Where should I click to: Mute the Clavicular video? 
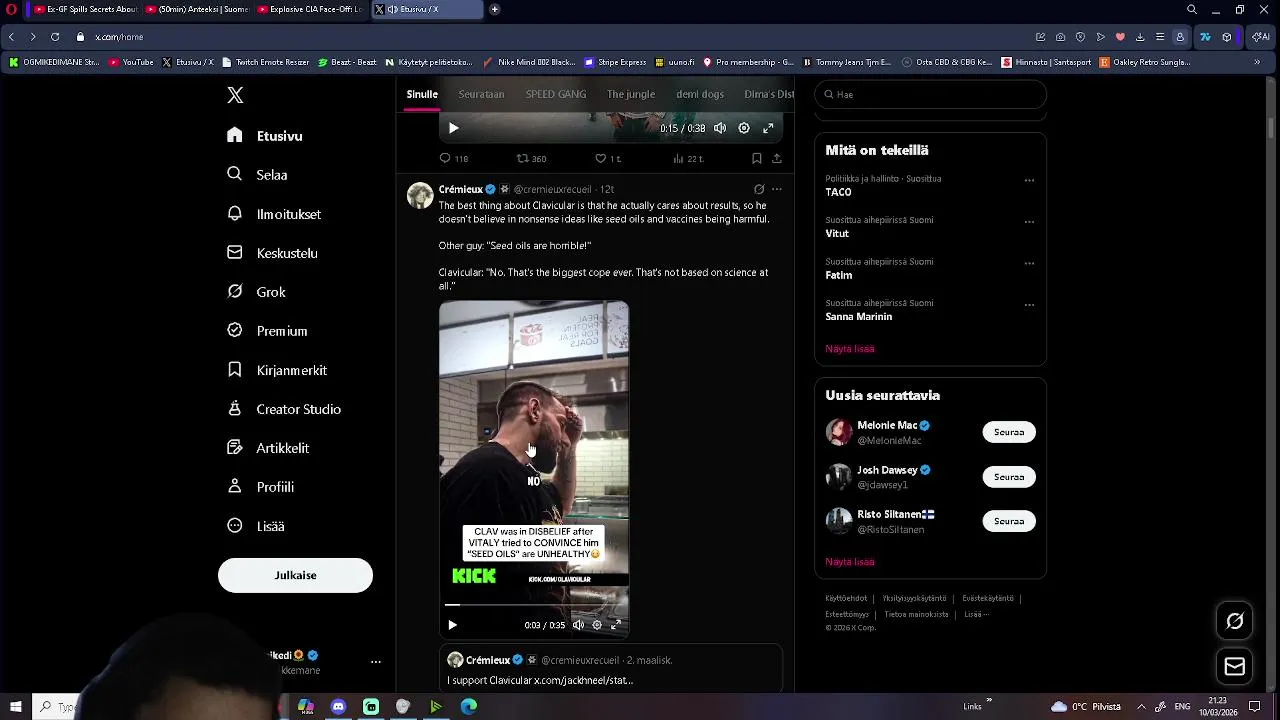click(x=578, y=625)
